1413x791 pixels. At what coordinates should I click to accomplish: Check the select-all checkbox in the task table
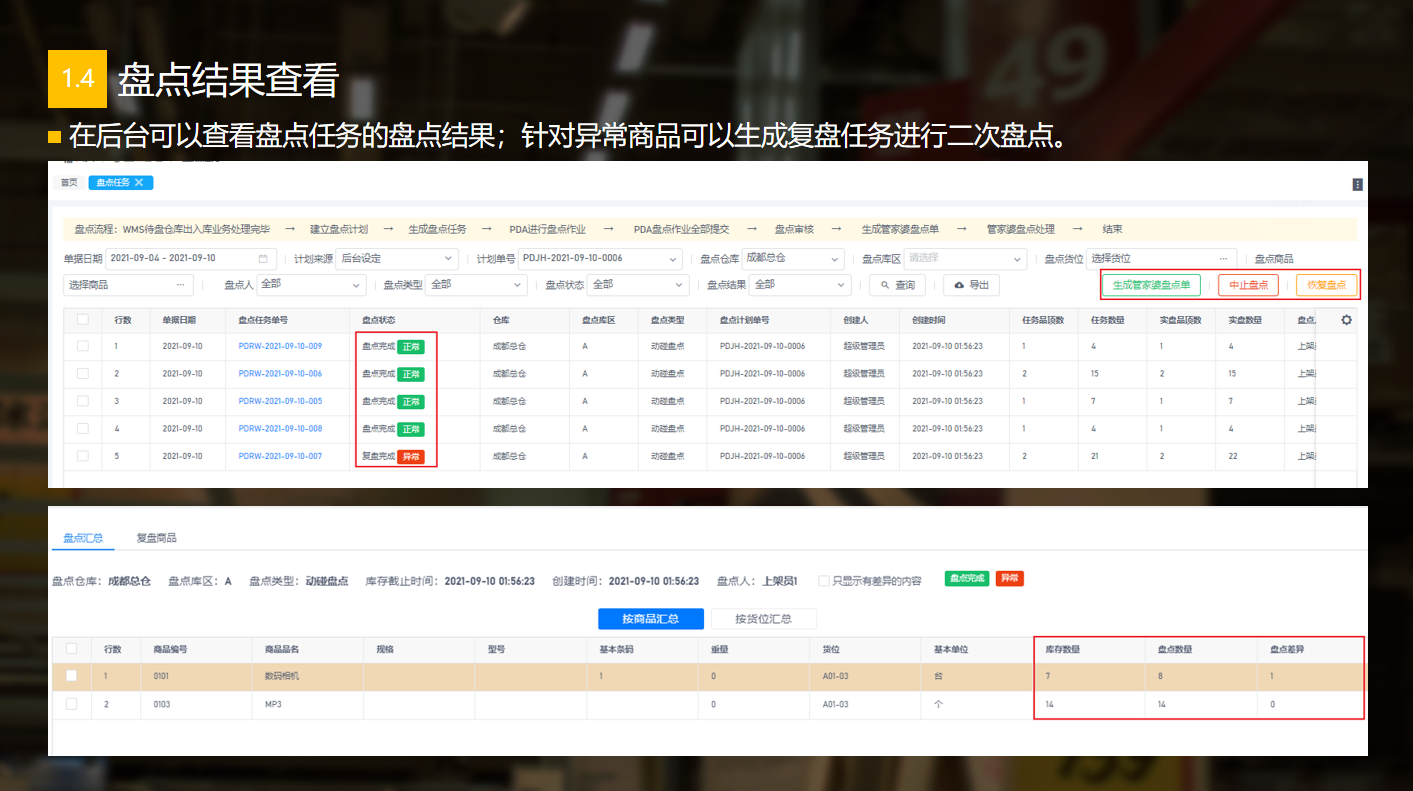pyautogui.click(x=84, y=320)
